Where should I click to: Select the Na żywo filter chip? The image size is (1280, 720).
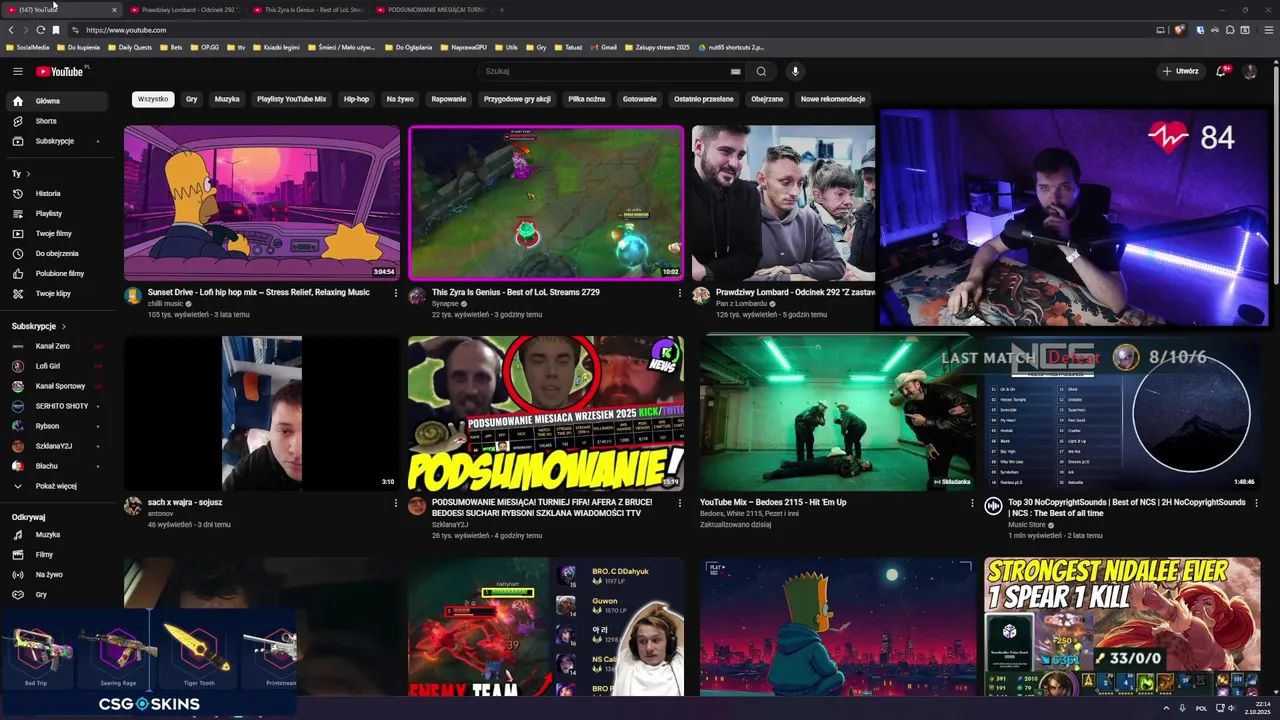(x=400, y=99)
